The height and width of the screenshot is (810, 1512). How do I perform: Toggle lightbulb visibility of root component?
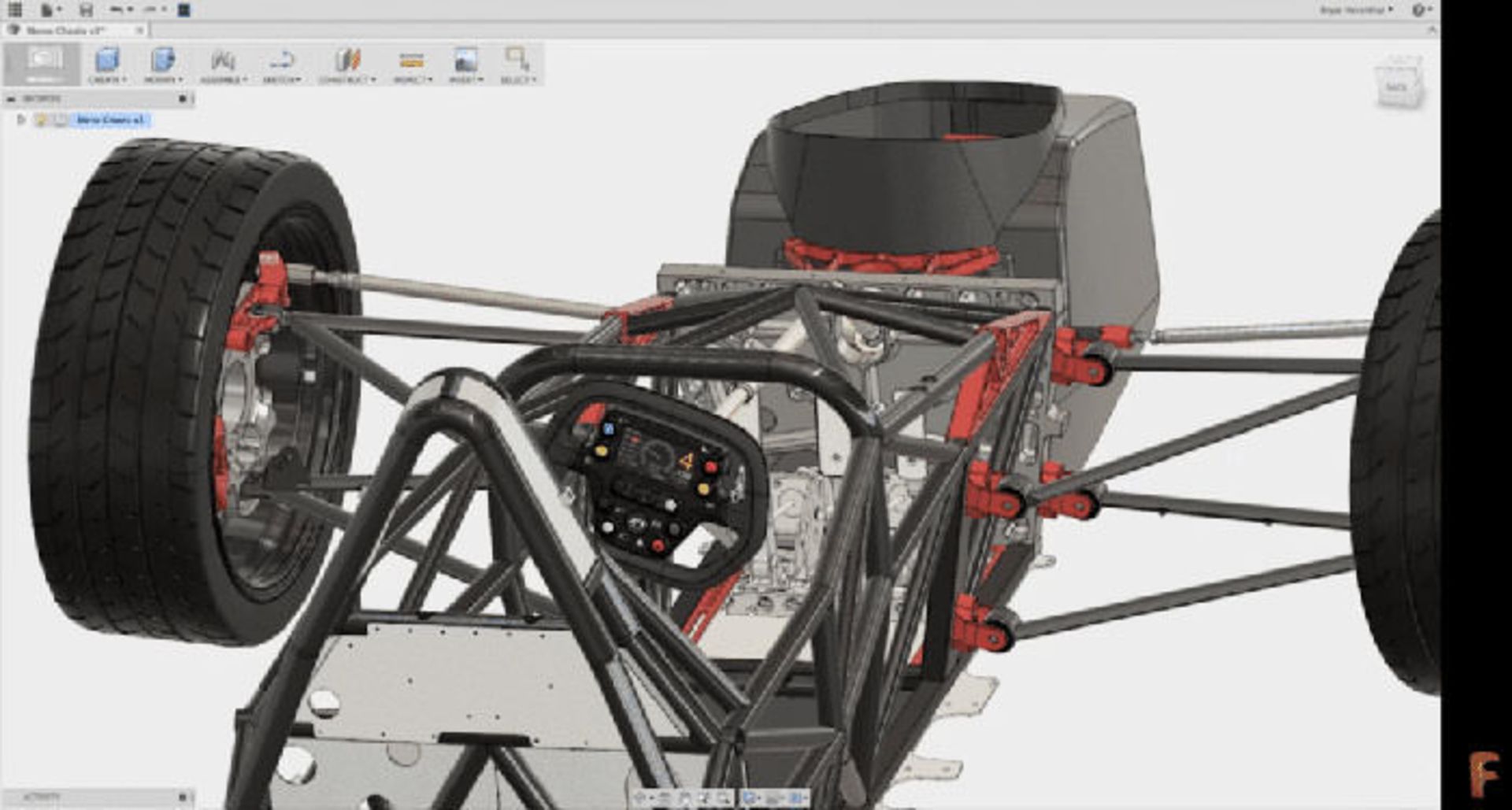(x=40, y=120)
